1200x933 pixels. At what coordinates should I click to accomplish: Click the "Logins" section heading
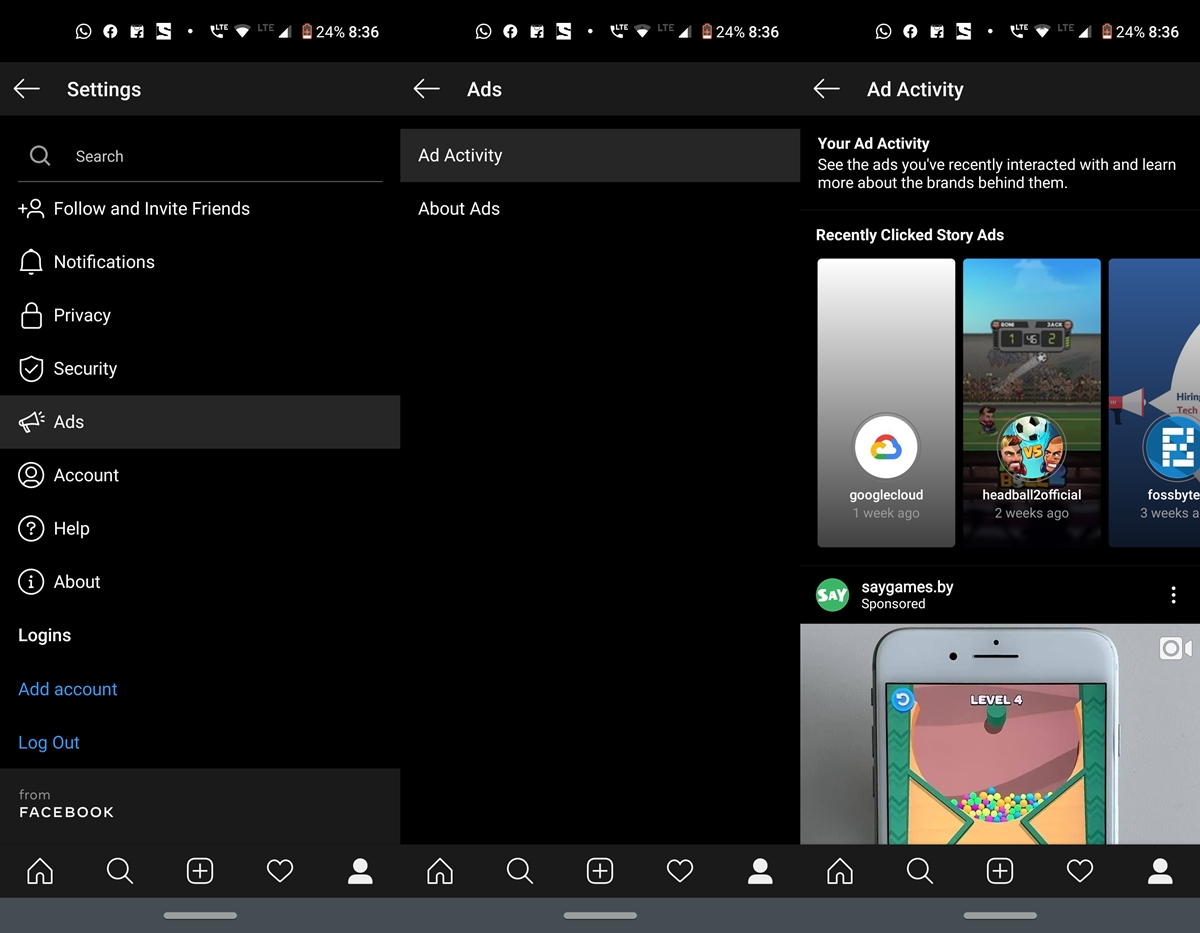click(45, 635)
